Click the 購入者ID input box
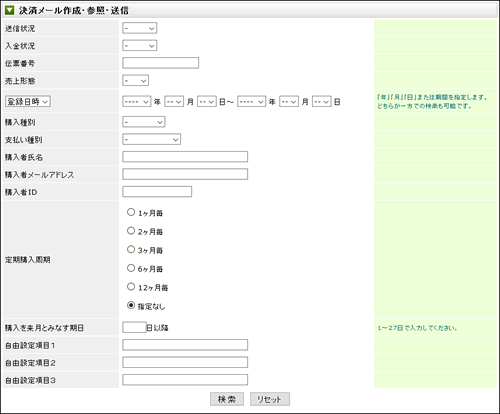The height and width of the screenshot is (414, 500). tap(157, 192)
